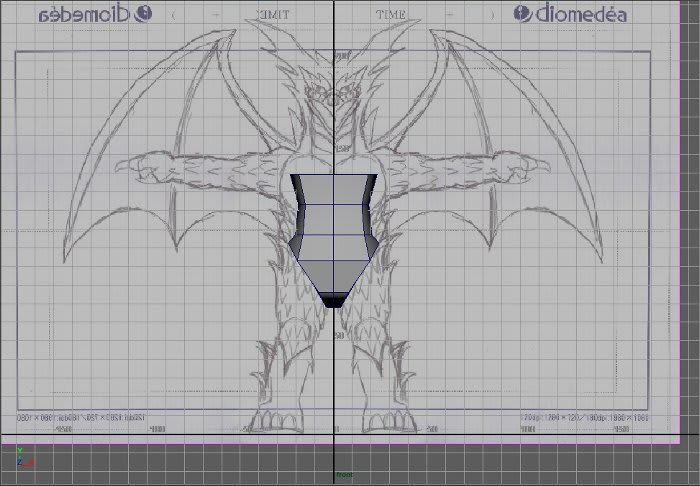The image size is (700, 486).
Task: Click the green 'front' camera label
Action: [344, 475]
